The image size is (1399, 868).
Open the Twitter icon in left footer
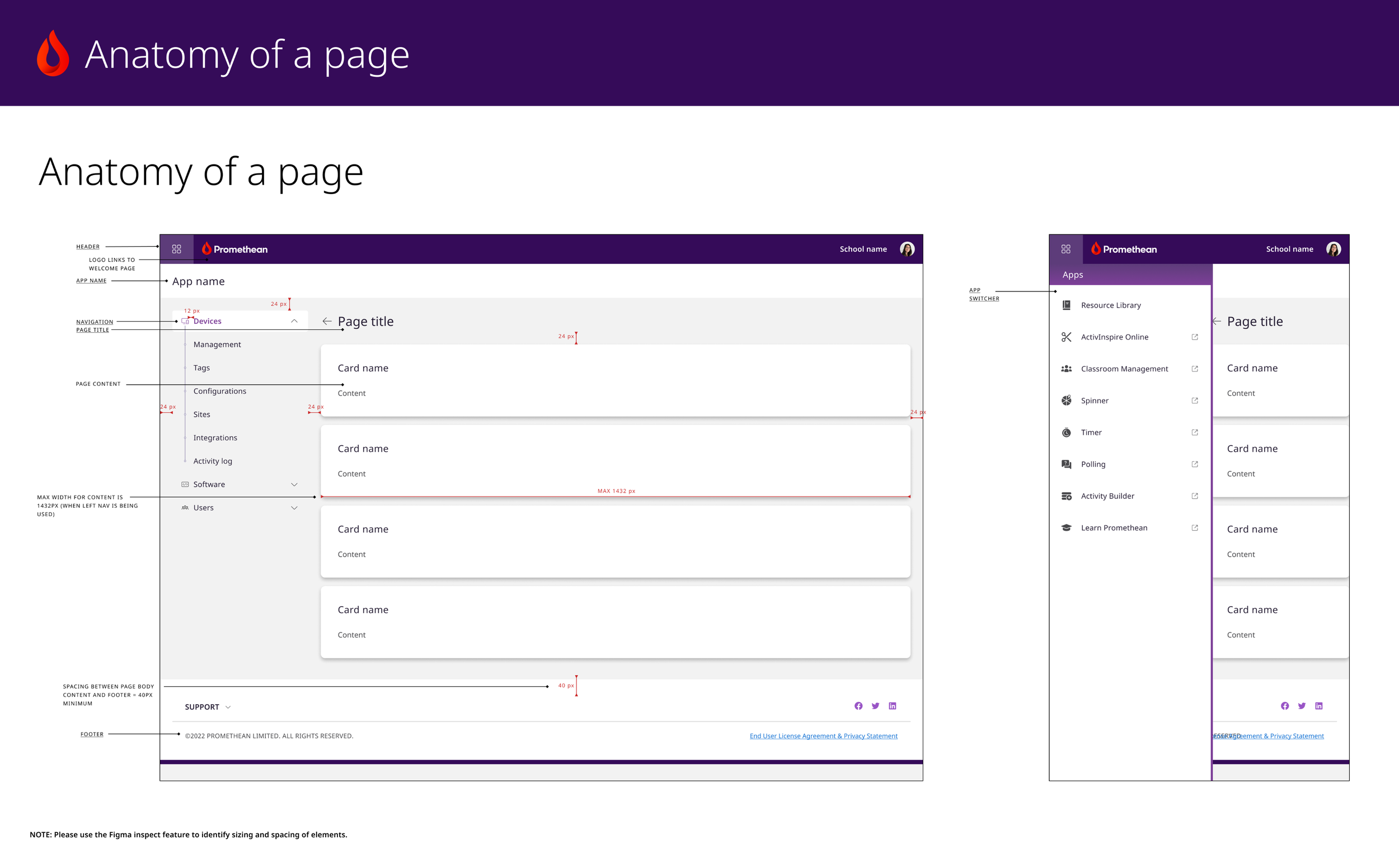point(875,706)
